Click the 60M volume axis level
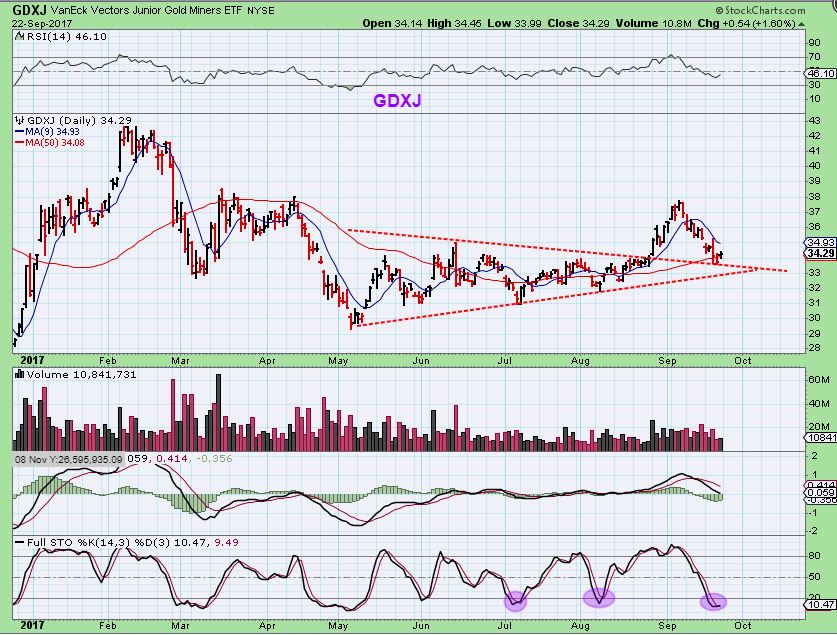Viewport: 837px width, 635px height. click(x=819, y=380)
